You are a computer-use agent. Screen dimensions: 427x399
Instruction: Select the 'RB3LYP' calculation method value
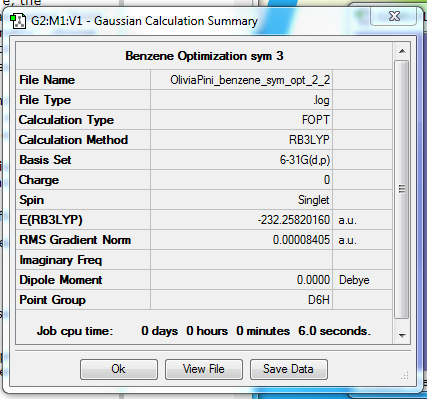tap(309, 140)
